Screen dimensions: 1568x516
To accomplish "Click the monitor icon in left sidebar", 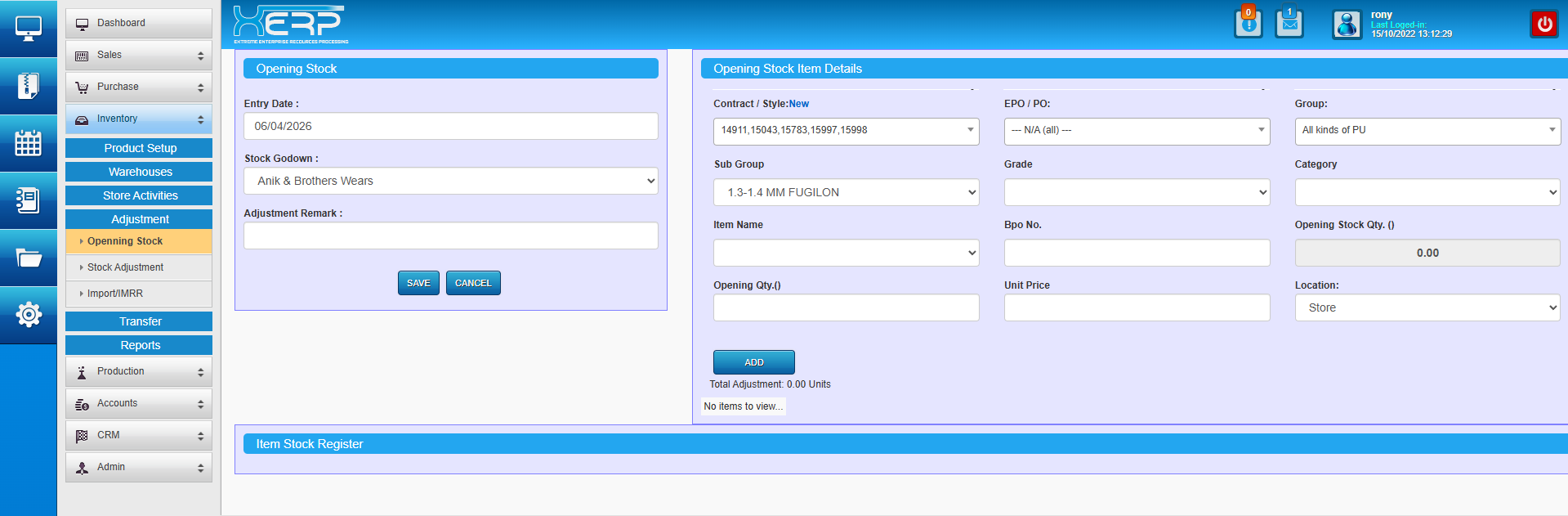I will point(28,29).
